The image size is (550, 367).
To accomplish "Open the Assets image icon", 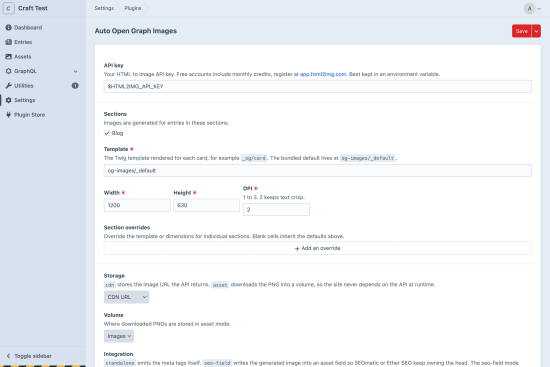I will (8, 56).
